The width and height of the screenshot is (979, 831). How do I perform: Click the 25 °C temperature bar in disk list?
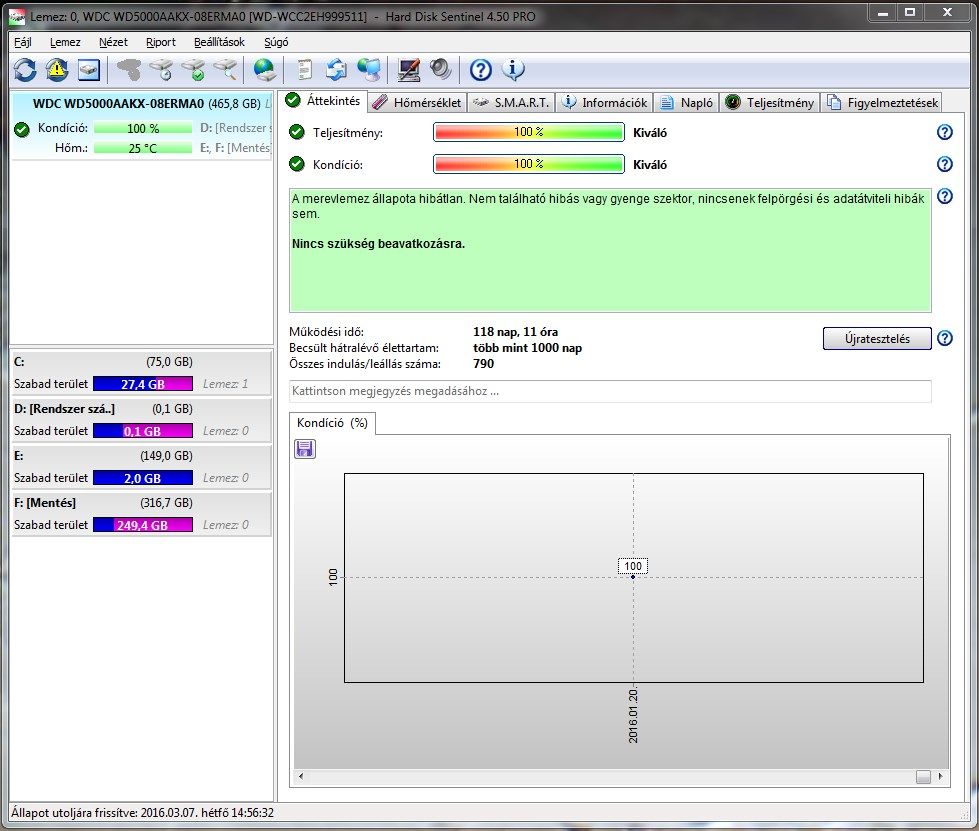coord(143,148)
